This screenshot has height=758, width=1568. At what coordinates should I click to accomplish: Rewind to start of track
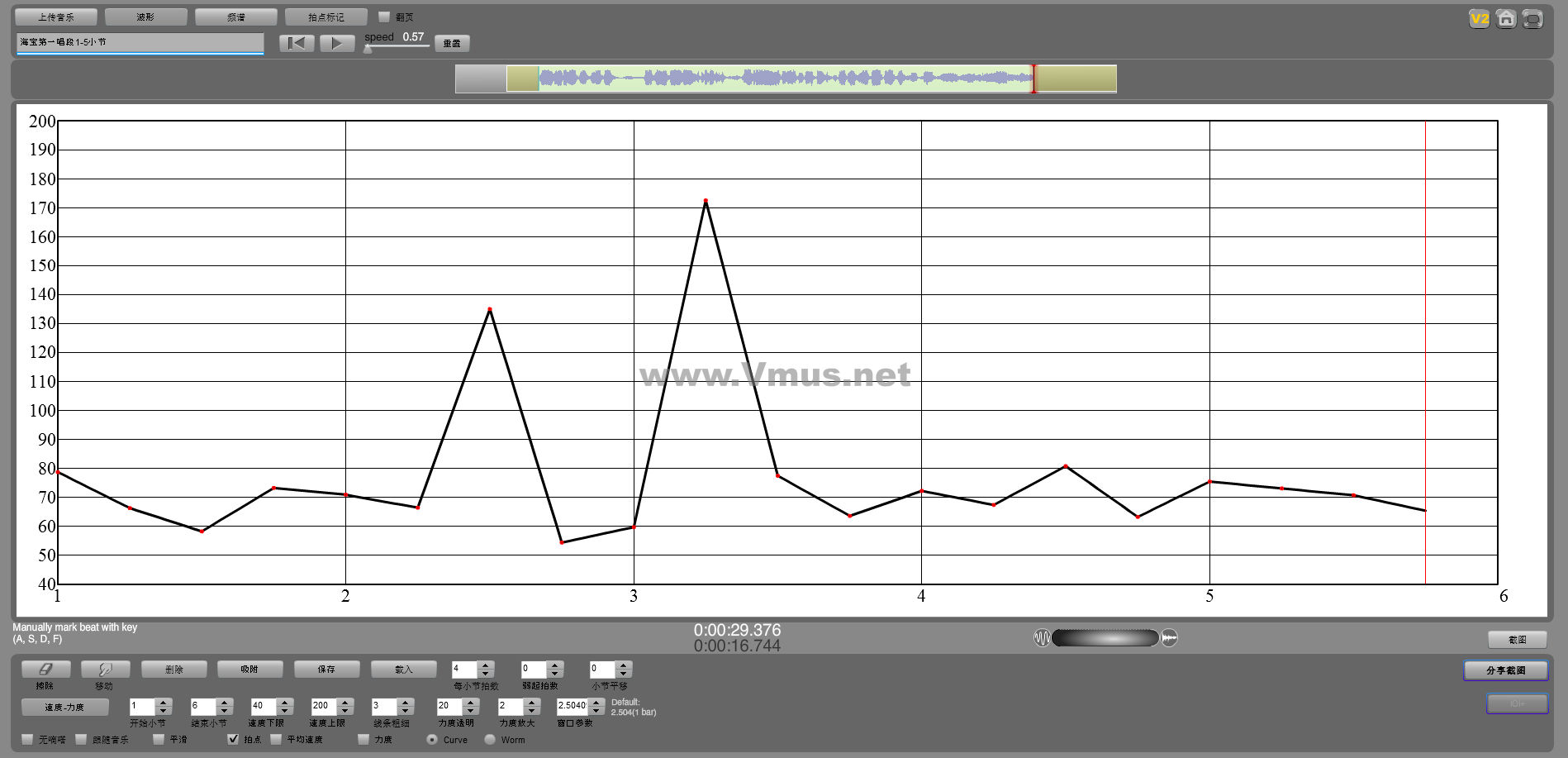[x=297, y=43]
